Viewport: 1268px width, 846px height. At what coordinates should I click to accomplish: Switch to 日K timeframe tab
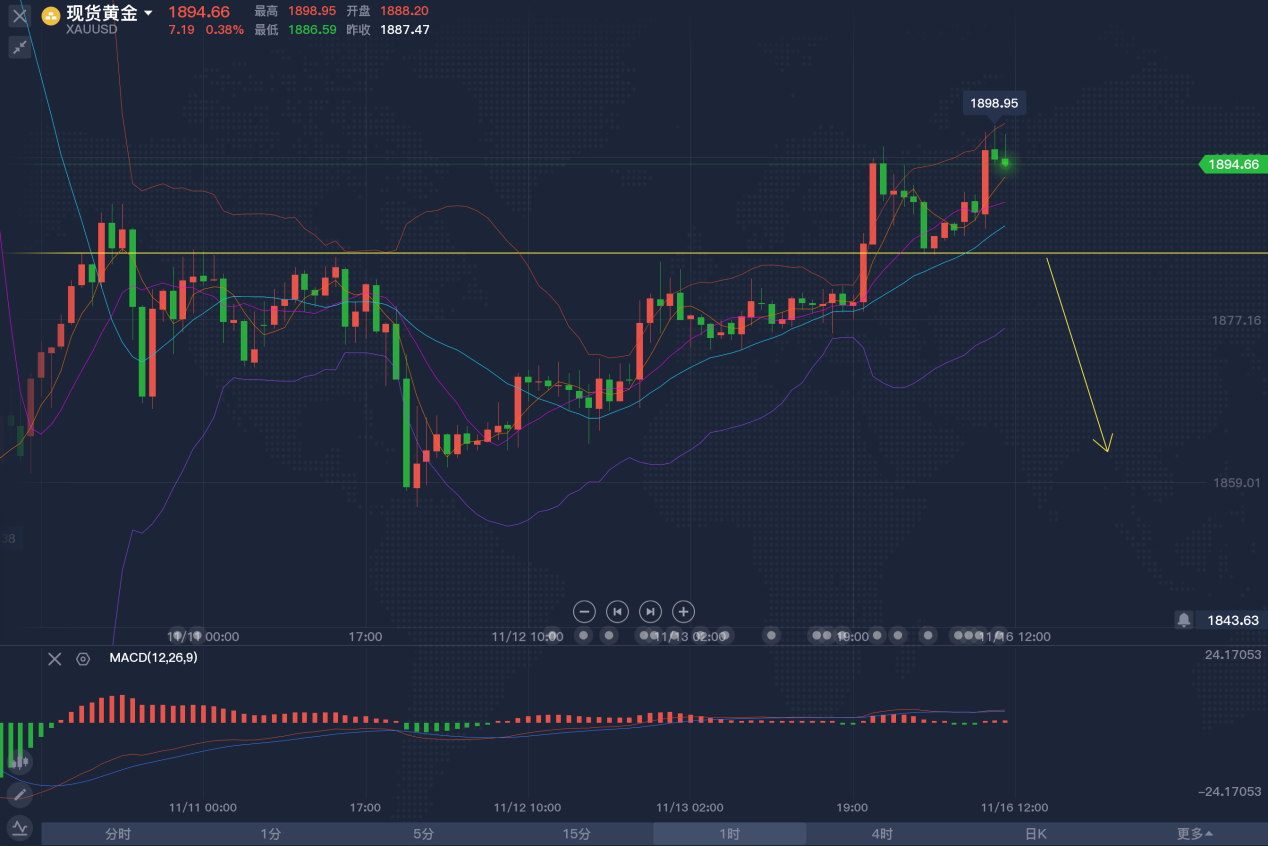(1035, 834)
